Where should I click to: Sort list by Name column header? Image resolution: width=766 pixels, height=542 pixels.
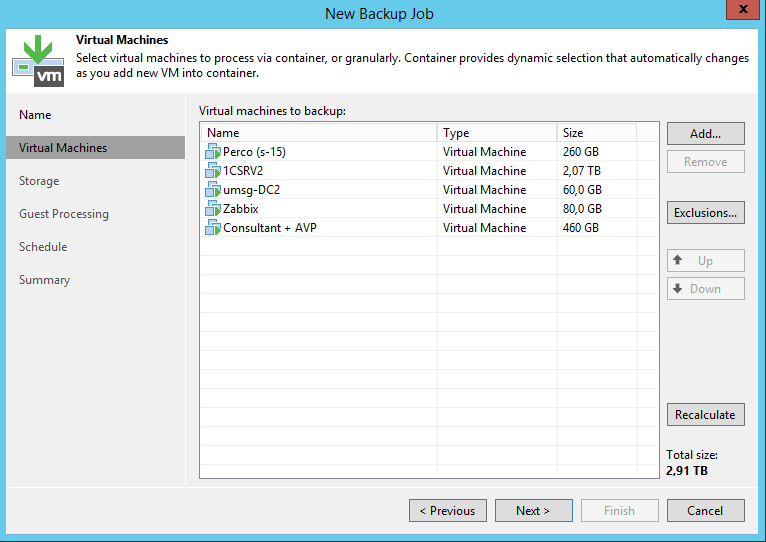point(319,133)
